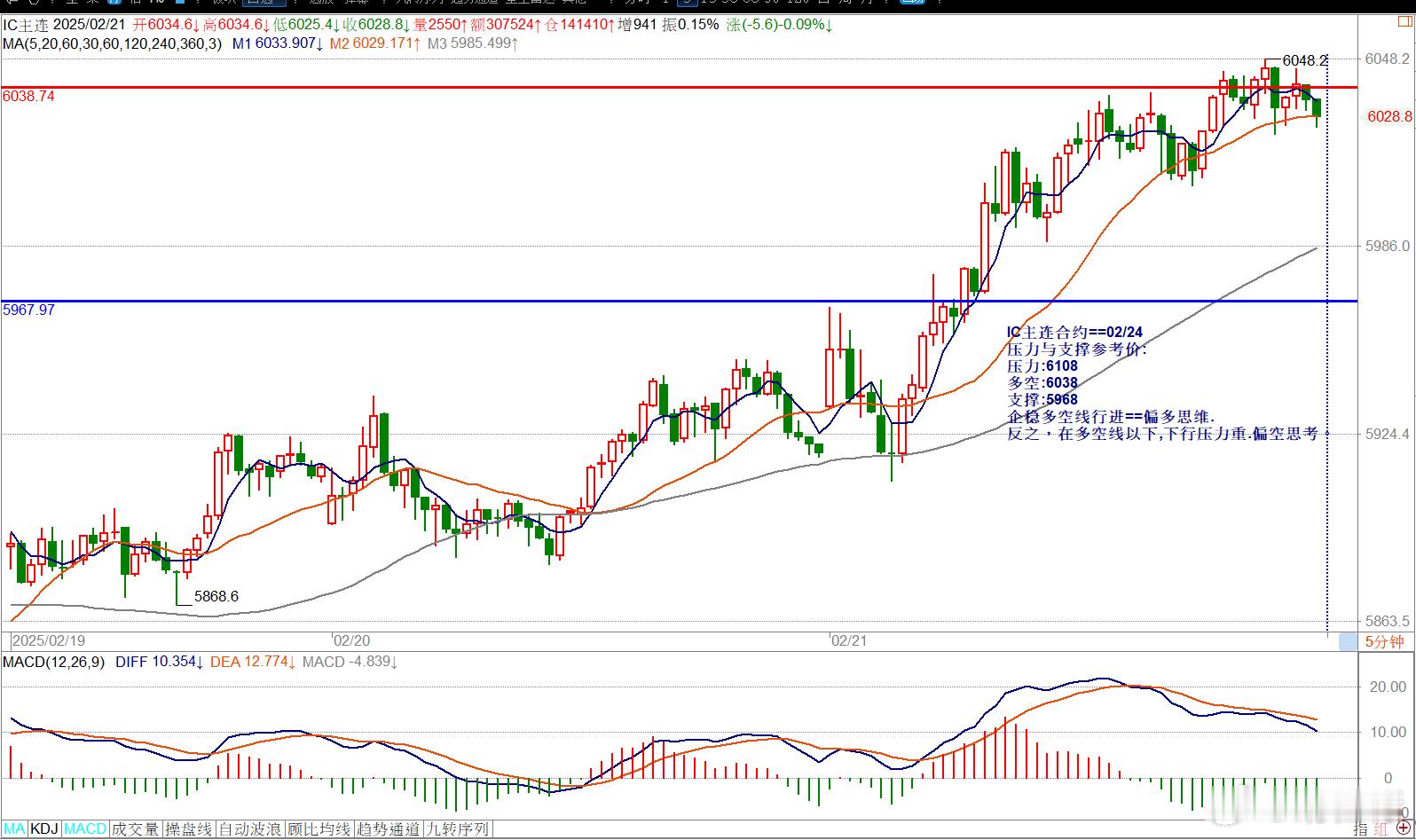The width and height of the screenshot is (1416, 840).
Task: Click the 02/20 date label
Action: click(x=351, y=640)
